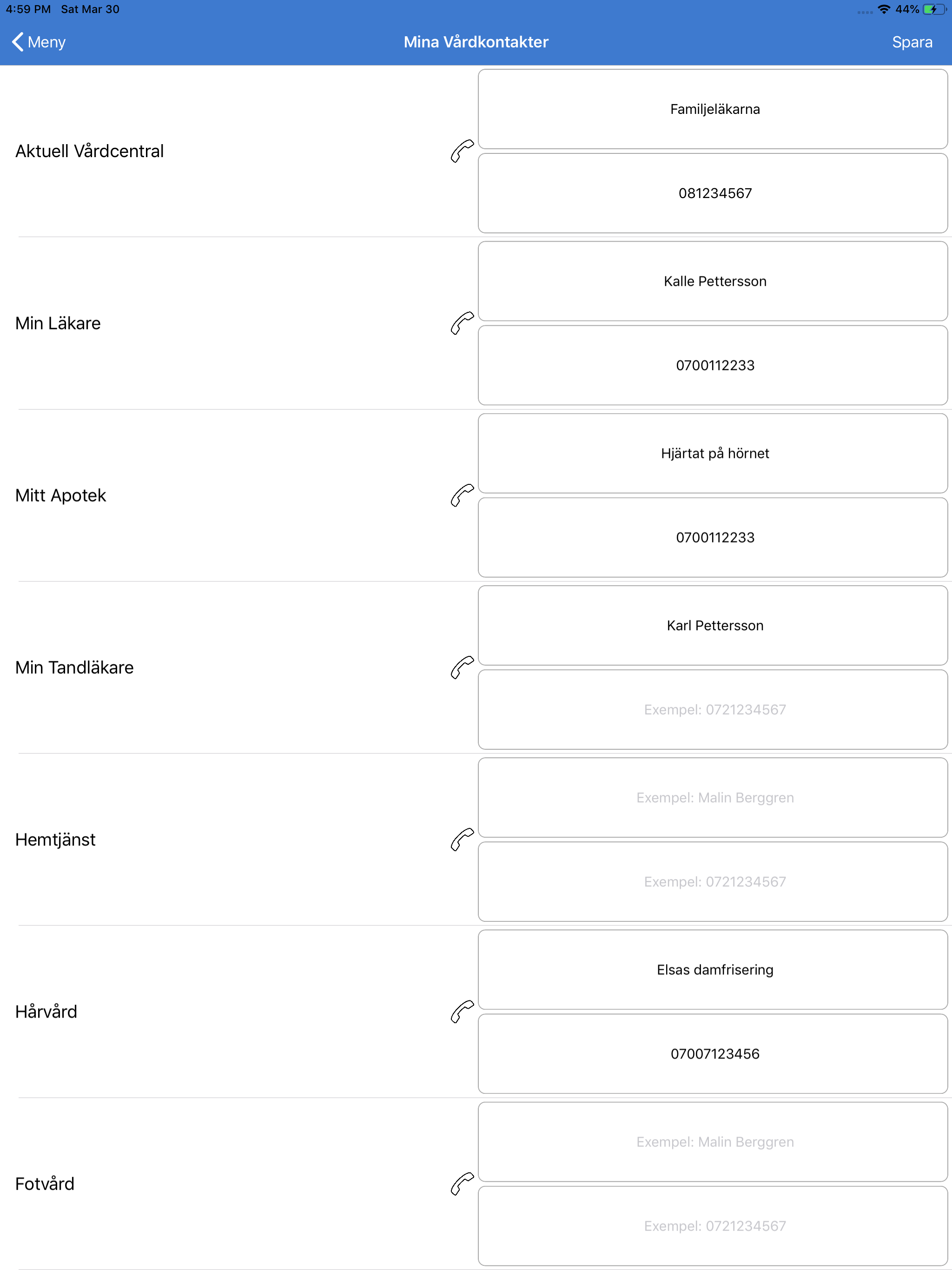Call Min Läkare via phone icon
The height and width of the screenshot is (1270, 952).
(x=462, y=323)
